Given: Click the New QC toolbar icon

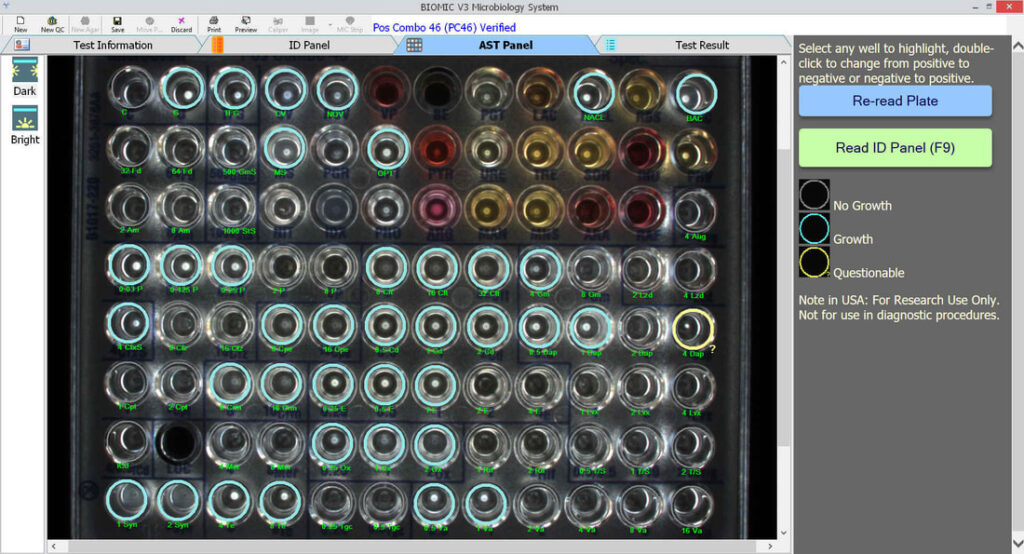Looking at the screenshot, I should pos(52,24).
